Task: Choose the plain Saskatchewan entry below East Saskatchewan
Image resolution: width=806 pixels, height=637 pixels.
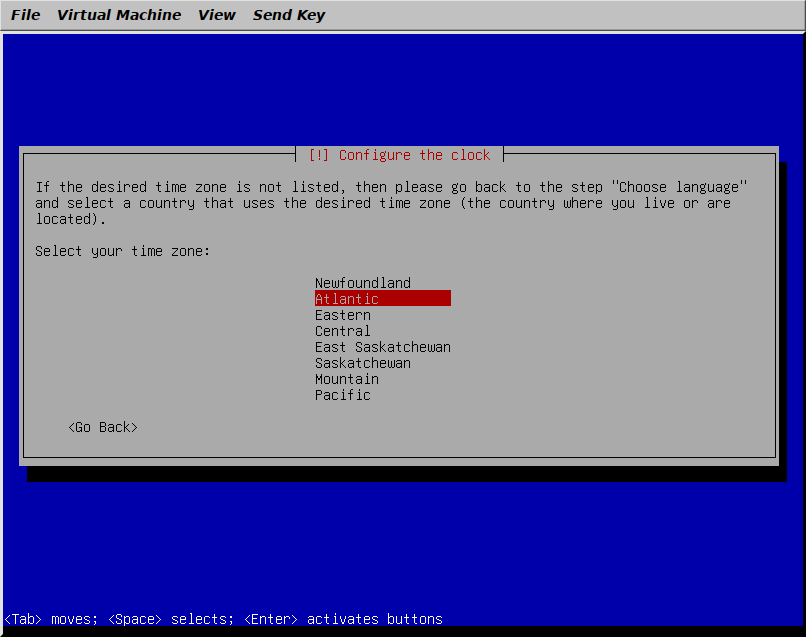Action: (362, 363)
